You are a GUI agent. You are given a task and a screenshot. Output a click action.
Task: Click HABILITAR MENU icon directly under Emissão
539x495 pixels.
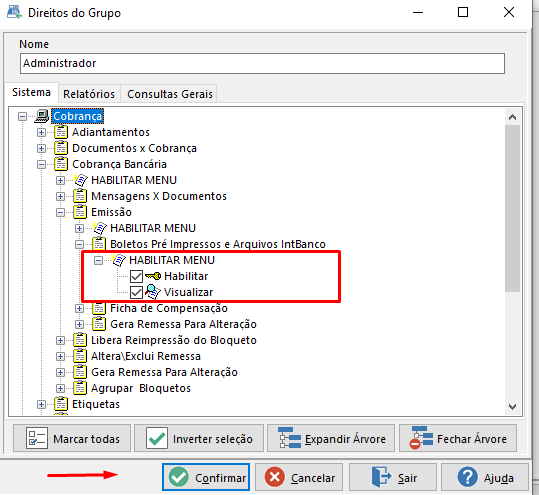(x=100, y=228)
